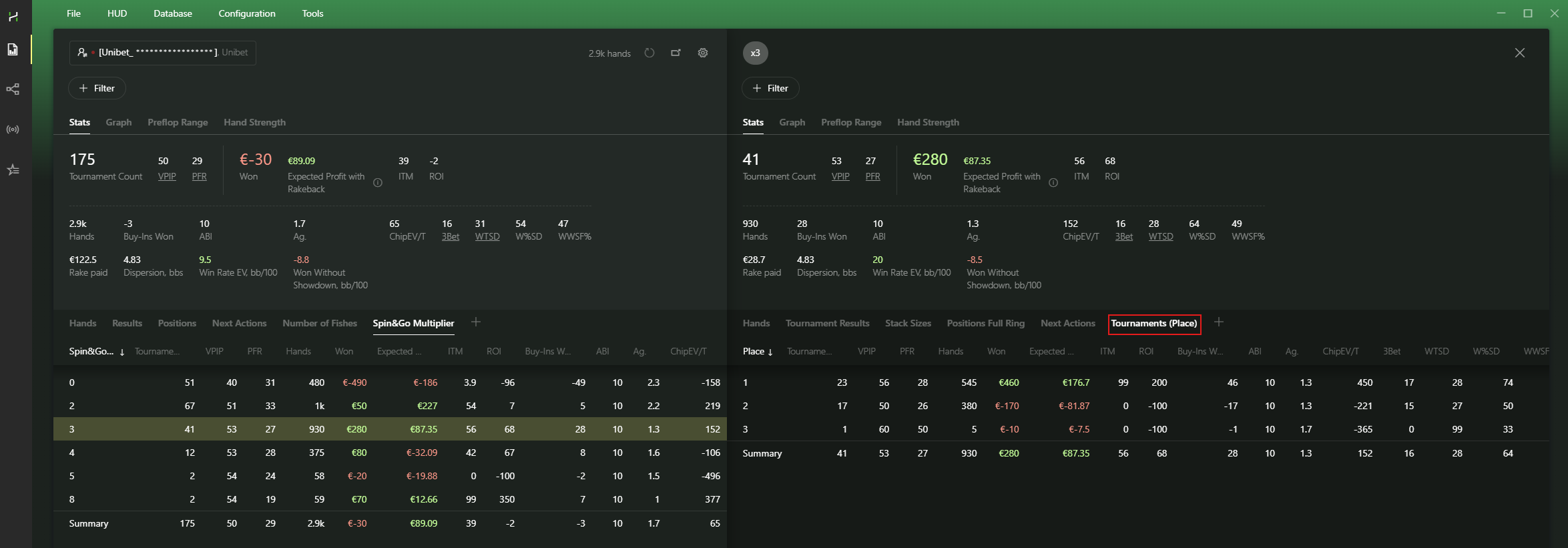The width and height of the screenshot is (1568, 548).
Task: Select left Stats tab
Action: [x=79, y=122]
